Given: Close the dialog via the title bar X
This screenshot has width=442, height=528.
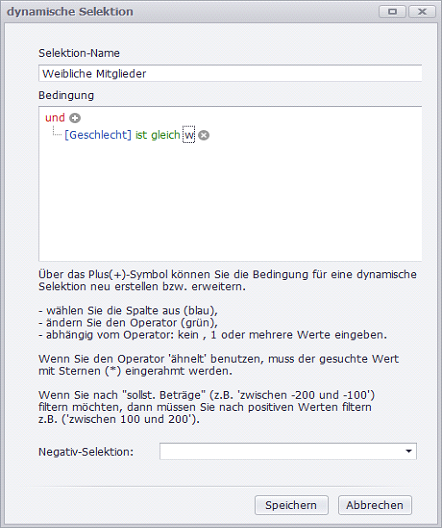Looking at the screenshot, I should [x=422, y=12].
